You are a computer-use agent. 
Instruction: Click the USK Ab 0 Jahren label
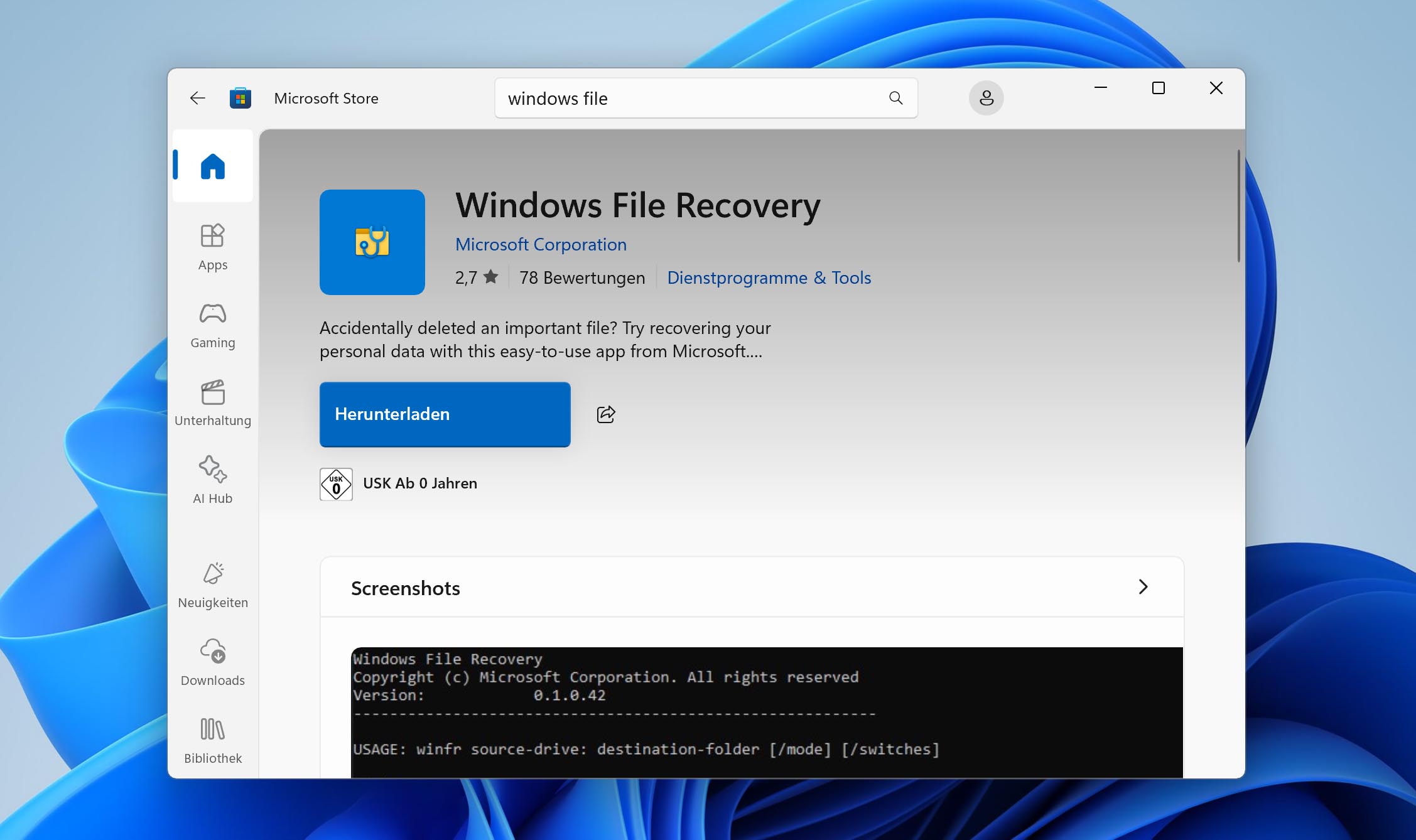(x=420, y=483)
